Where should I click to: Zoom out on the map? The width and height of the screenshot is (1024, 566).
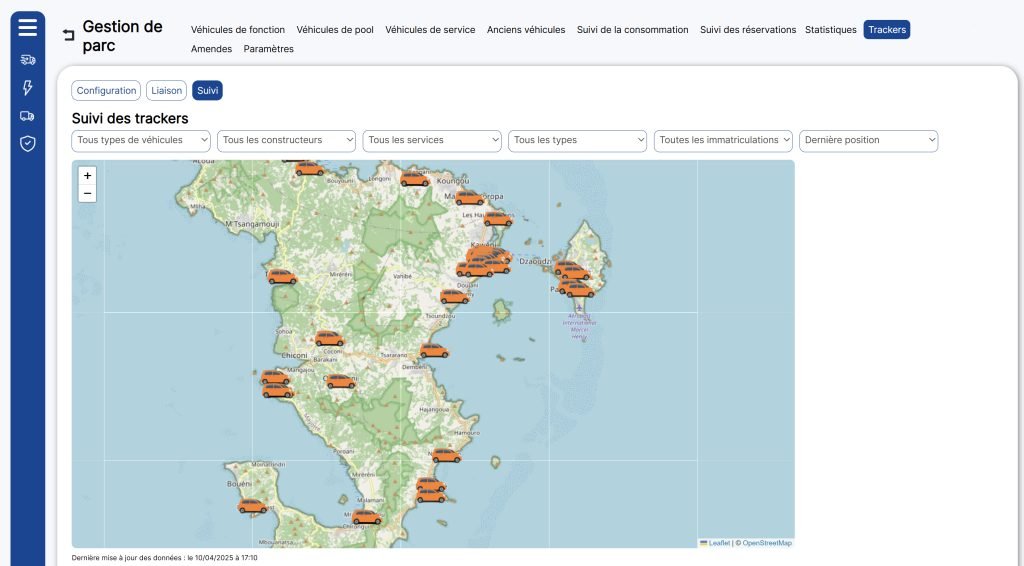(x=88, y=193)
